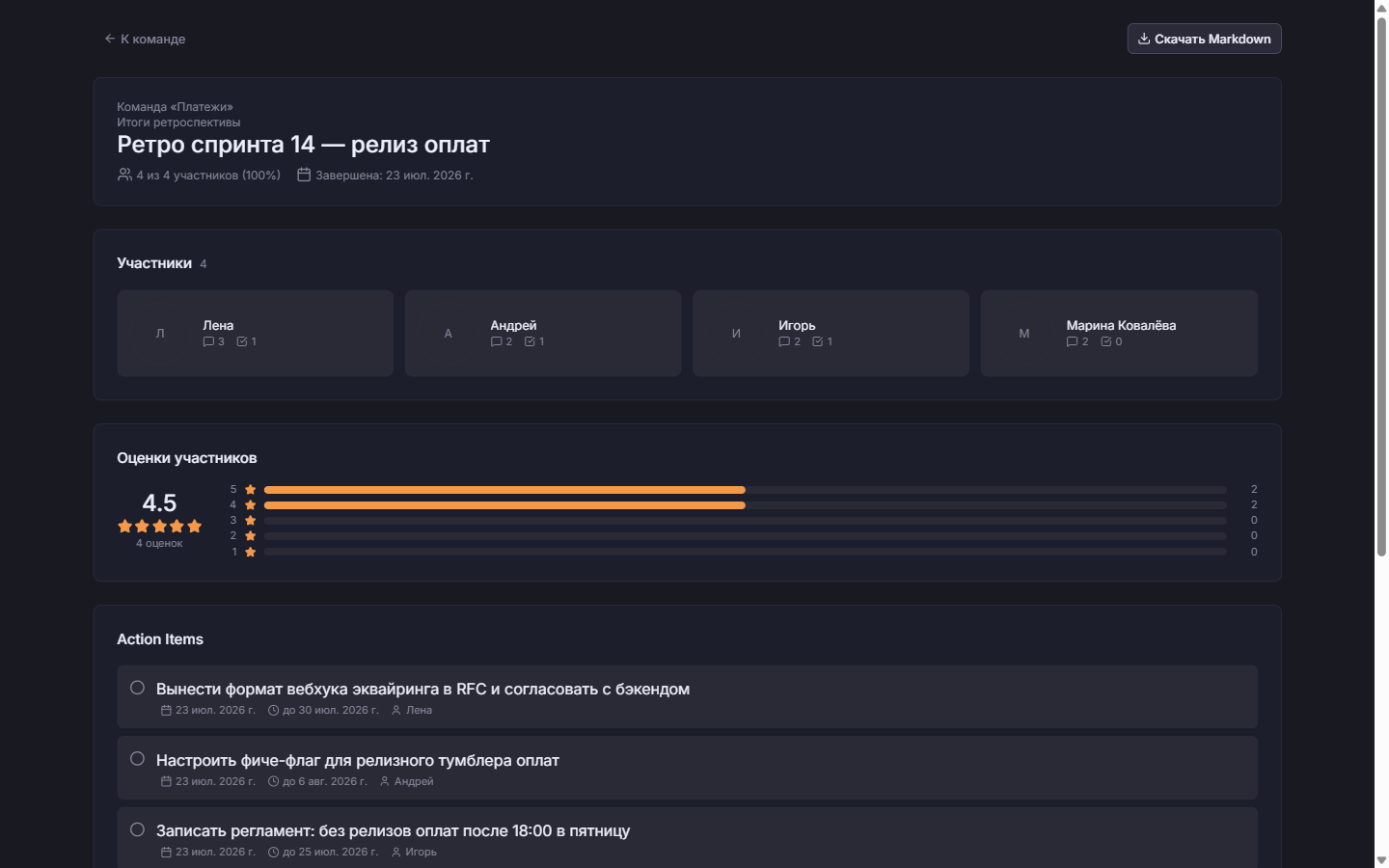The height and width of the screenshot is (868, 1389).
Task: Click the calendar icon beside «Завершена: 23 июл. 2026 г.»
Action: pos(304,175)
